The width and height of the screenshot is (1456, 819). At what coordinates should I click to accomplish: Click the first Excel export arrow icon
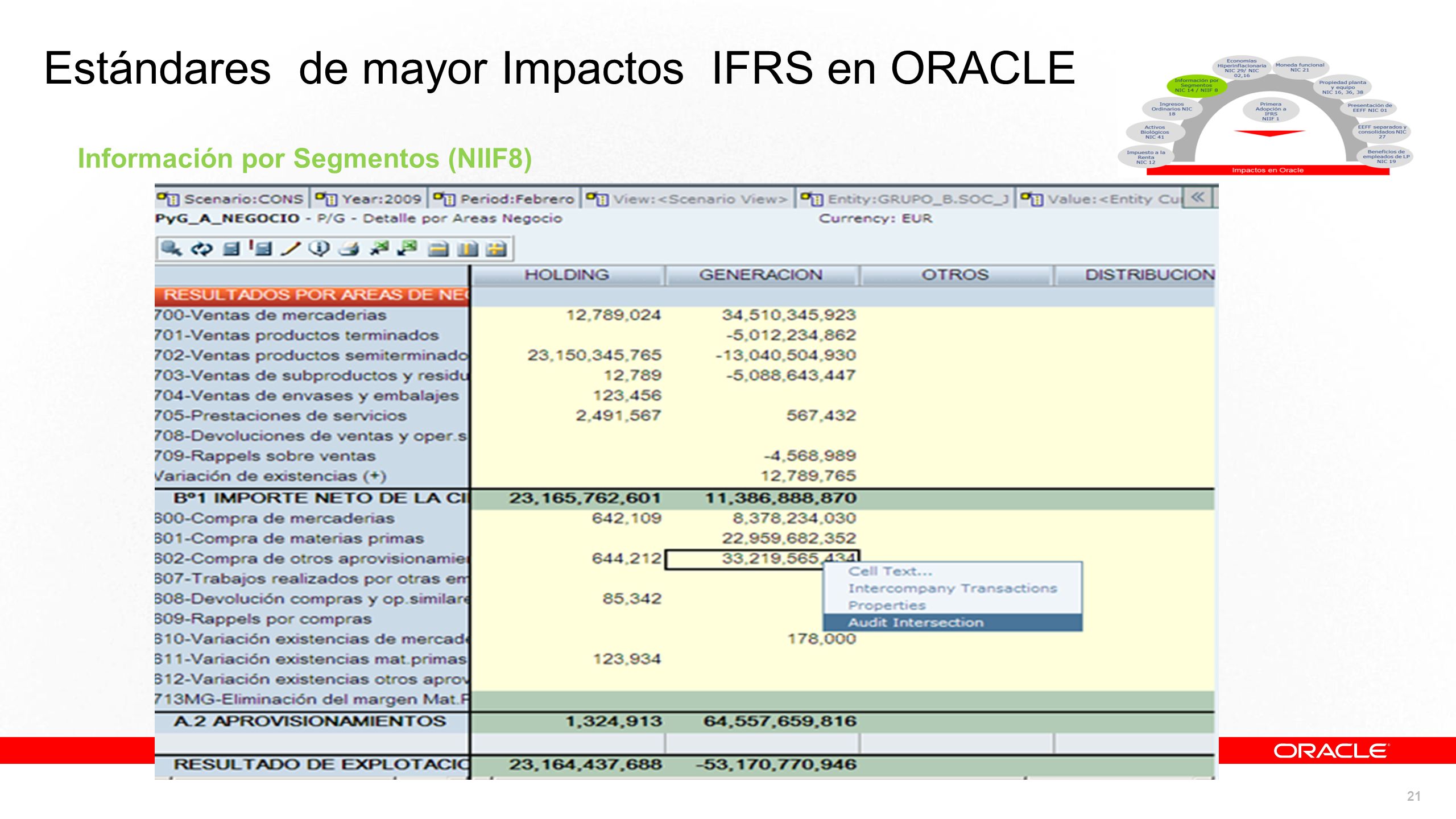coord(379,249)
